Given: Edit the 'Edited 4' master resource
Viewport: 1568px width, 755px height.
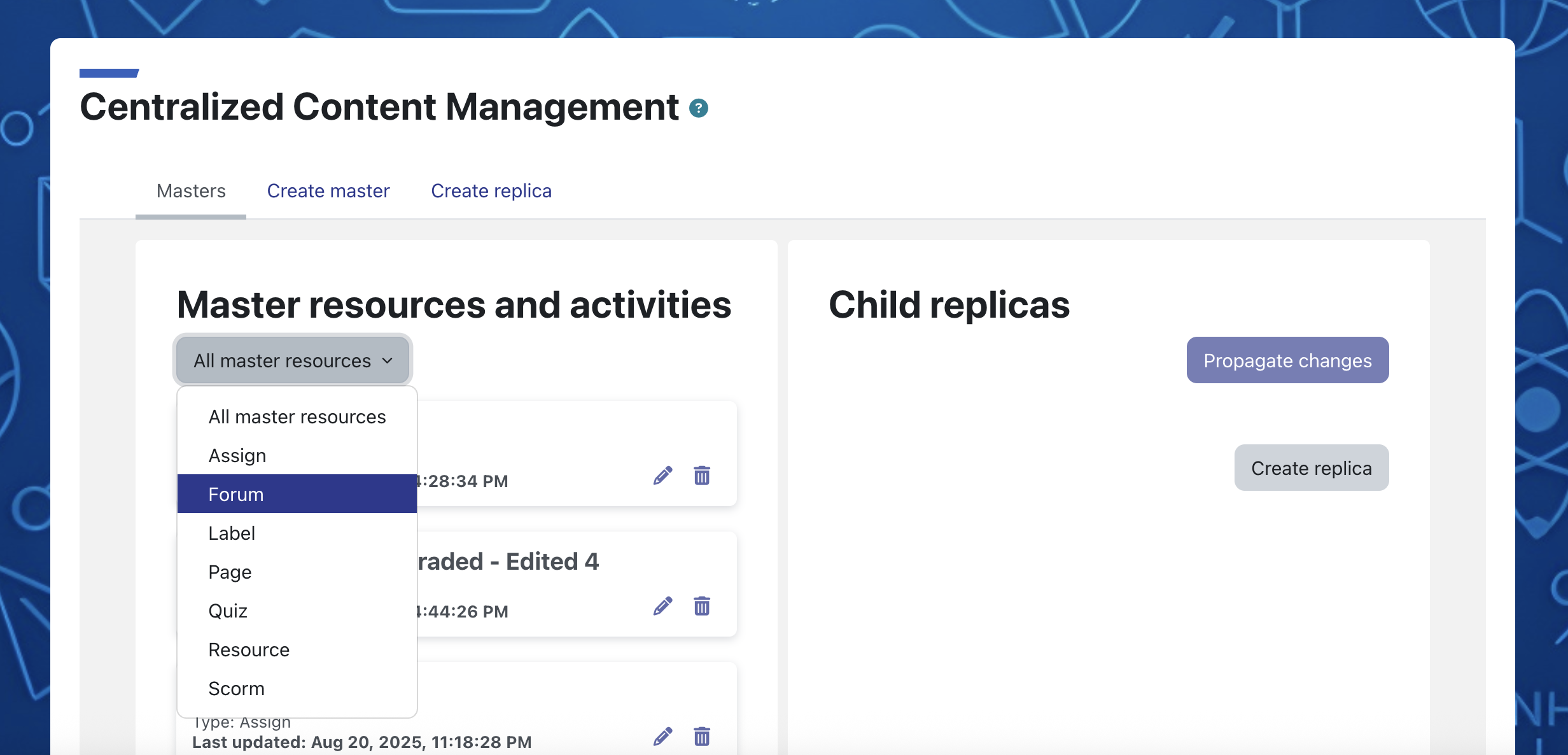Looking at the screenshot, I should tap(663, 606).
